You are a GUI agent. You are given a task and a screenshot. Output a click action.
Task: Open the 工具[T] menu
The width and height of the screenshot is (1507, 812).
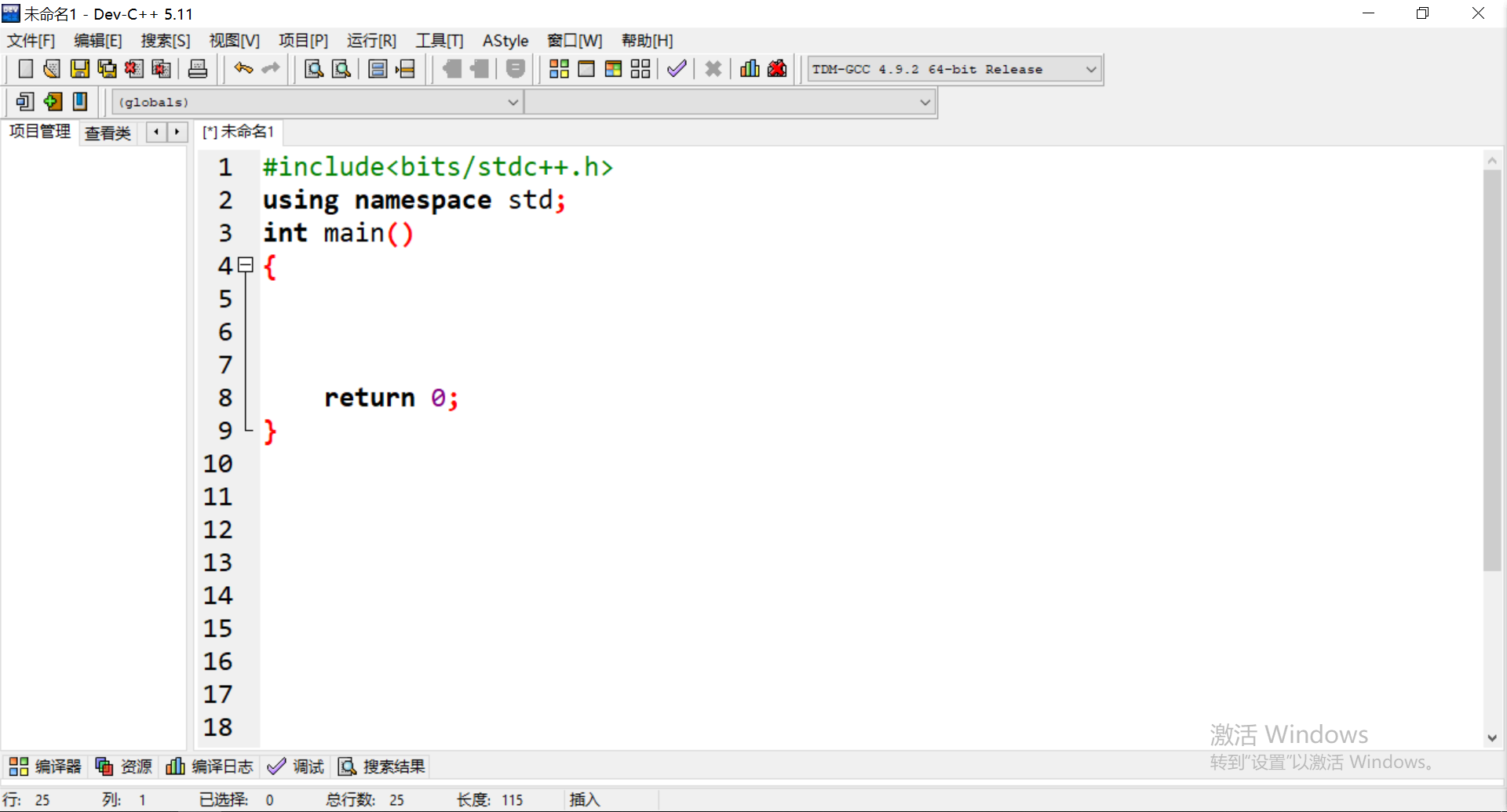click(x=440, y=41)
